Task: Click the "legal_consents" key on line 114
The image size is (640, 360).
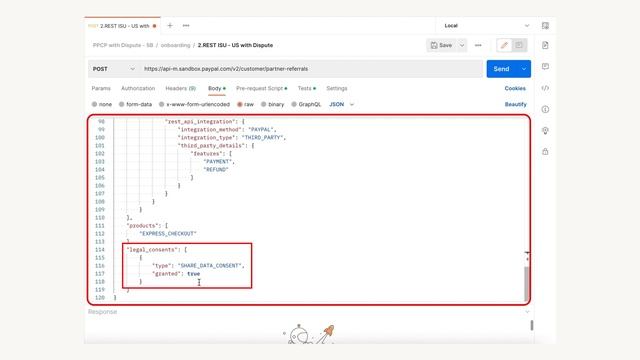Action: click(152, 250)
